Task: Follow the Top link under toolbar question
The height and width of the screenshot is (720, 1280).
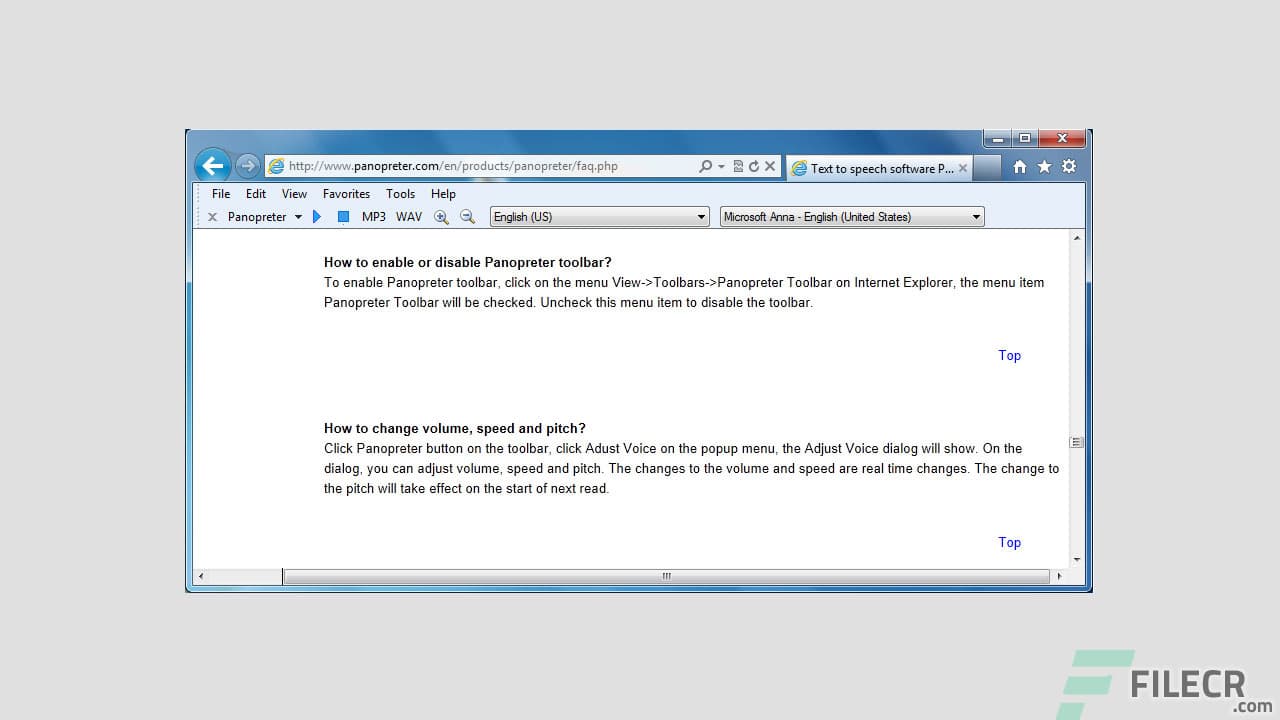Action: [x=1010, y=355]
